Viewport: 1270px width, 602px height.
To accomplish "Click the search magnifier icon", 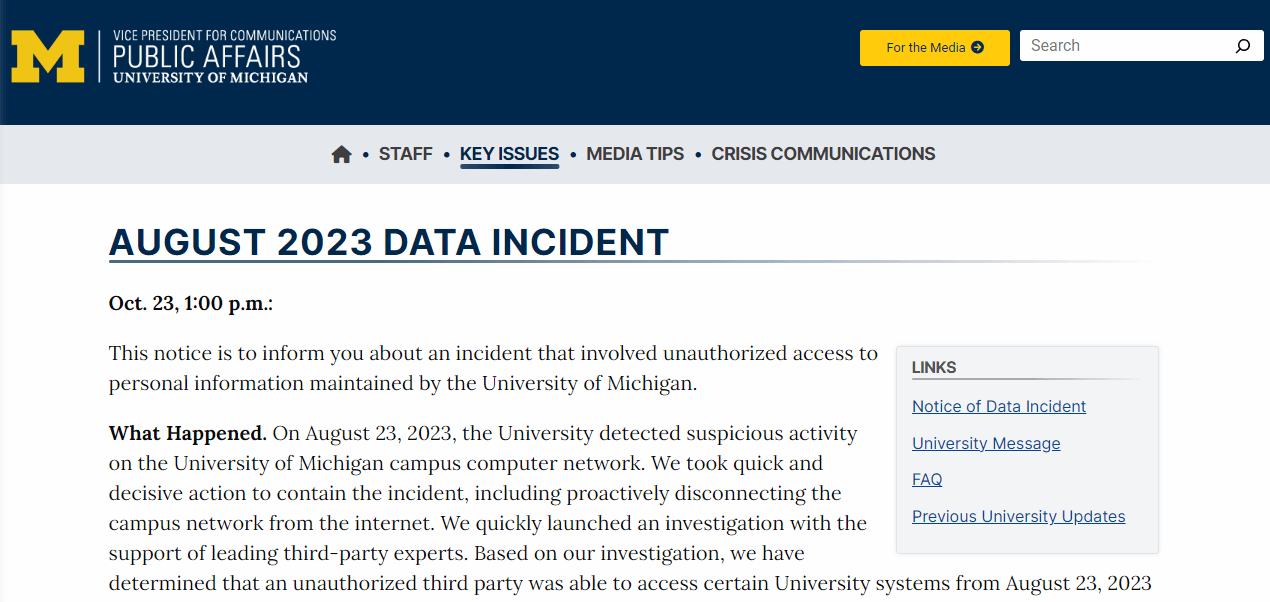I will point(1242,46).
